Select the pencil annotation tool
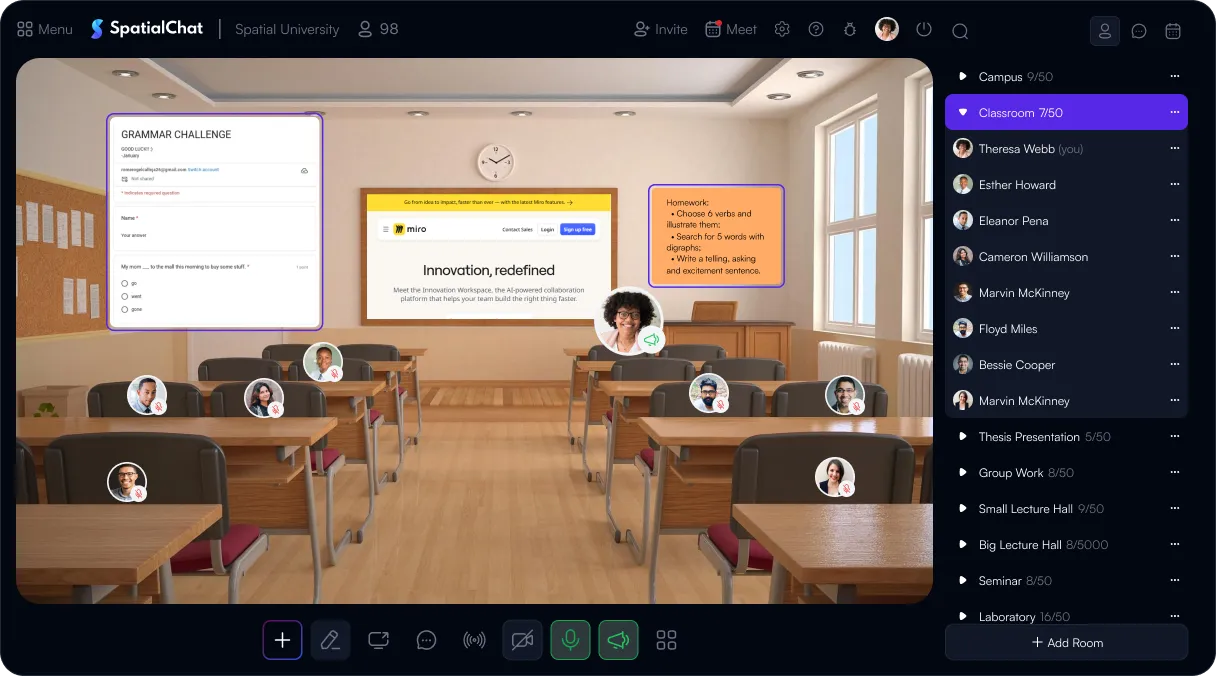This screenshot has width=1216, height=676. 330,639
